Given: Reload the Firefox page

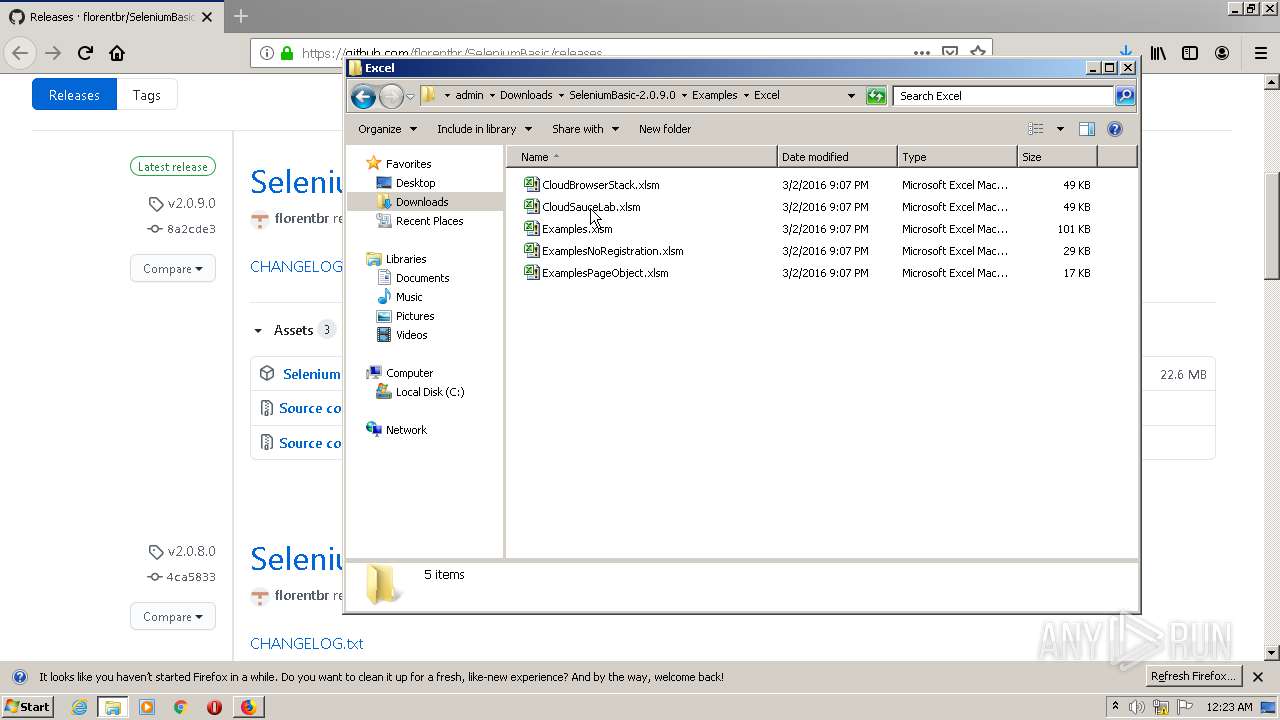Looking at the screenshot, I should click(x=85, y=53).
